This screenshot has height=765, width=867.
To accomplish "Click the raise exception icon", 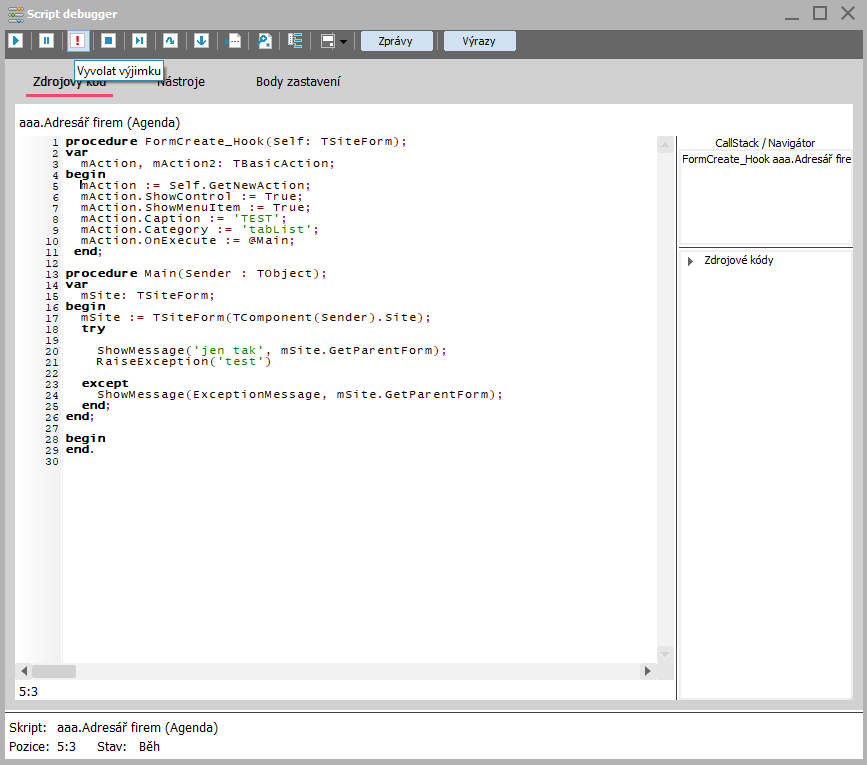I will point(77,41).
